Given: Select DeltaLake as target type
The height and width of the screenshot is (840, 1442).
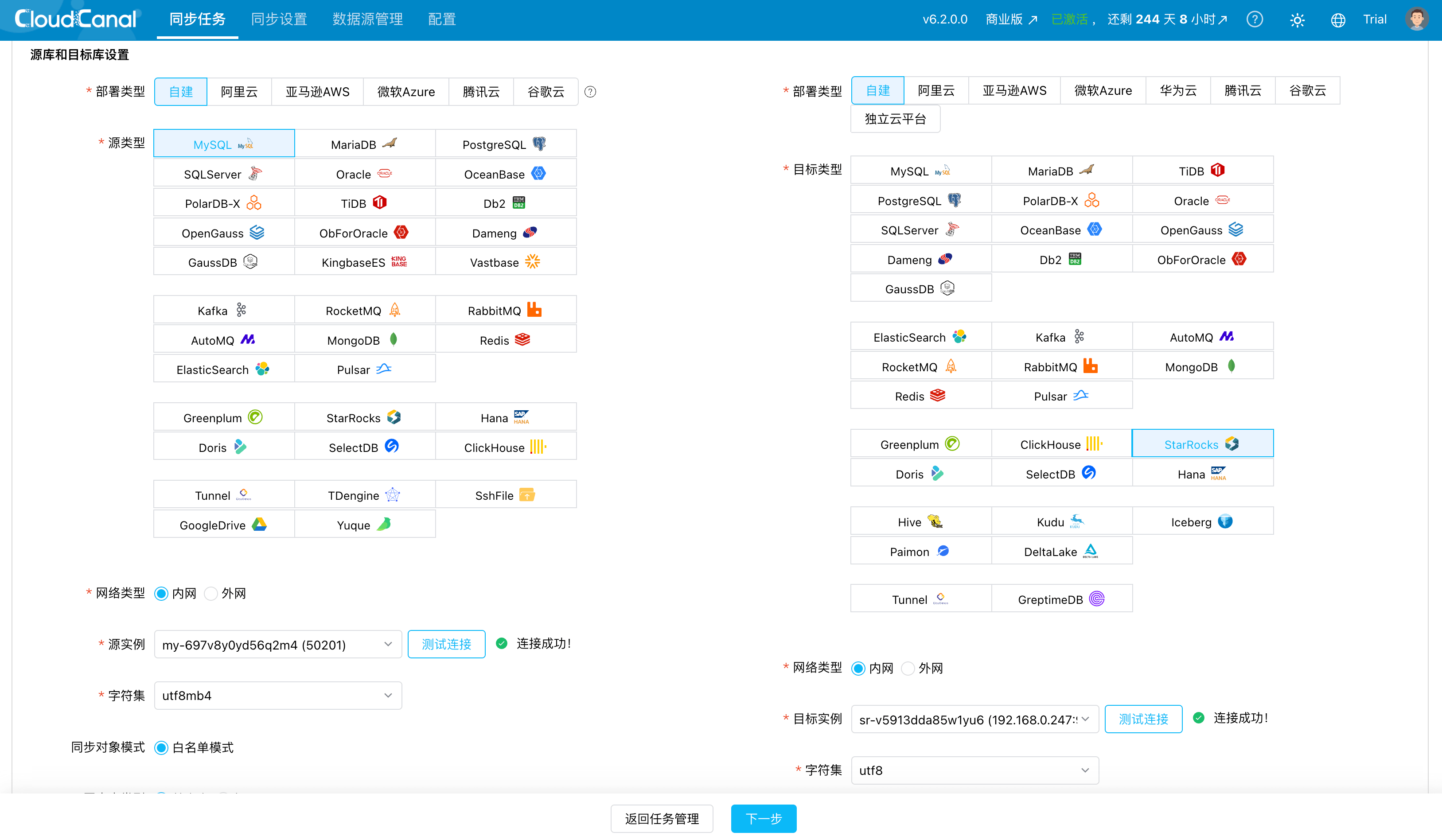Looking at the screenshot, I should point(1062,551).
